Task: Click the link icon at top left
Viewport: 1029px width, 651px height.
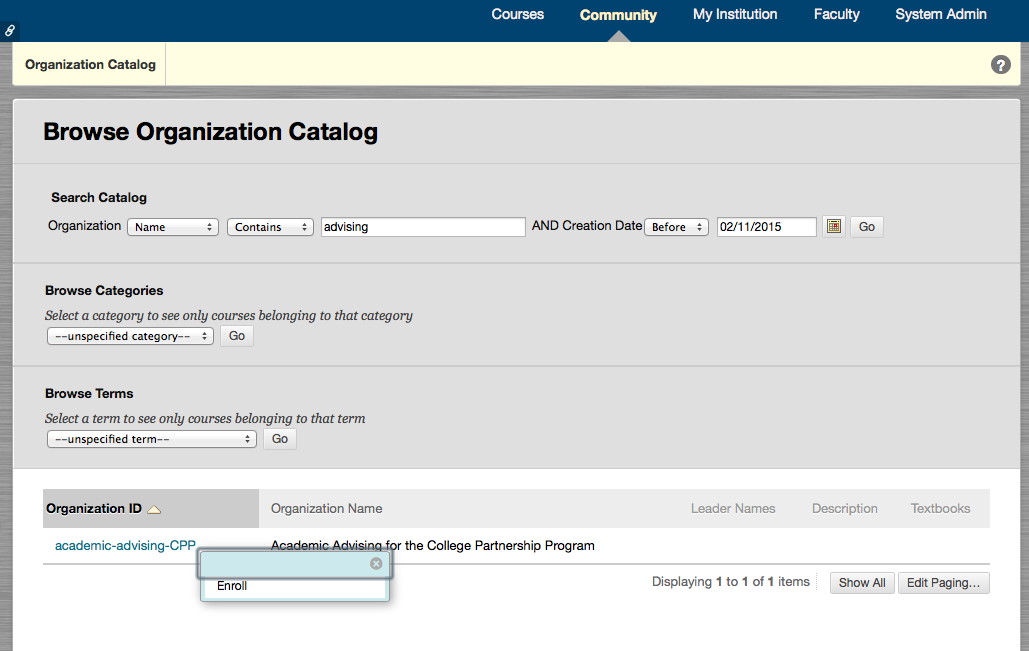Action: tap(10, 31)
